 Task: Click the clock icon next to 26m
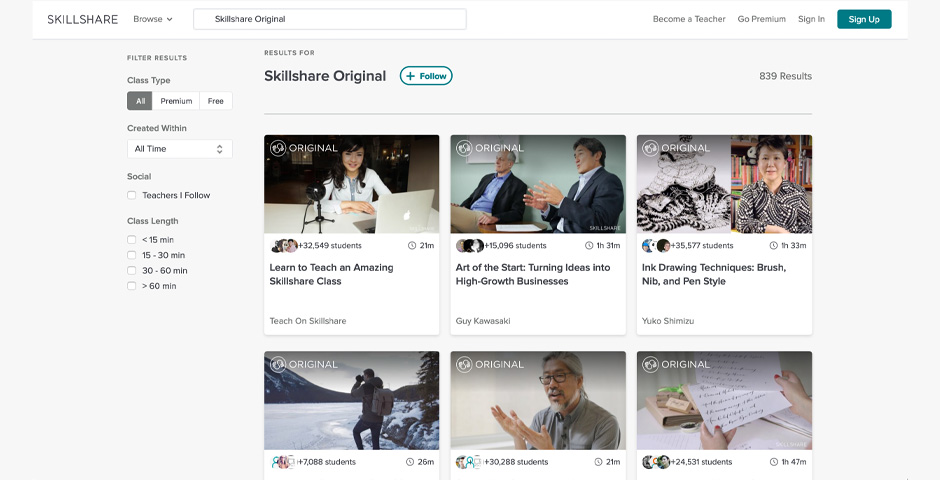pyautogui.click(x=411, y=462)
